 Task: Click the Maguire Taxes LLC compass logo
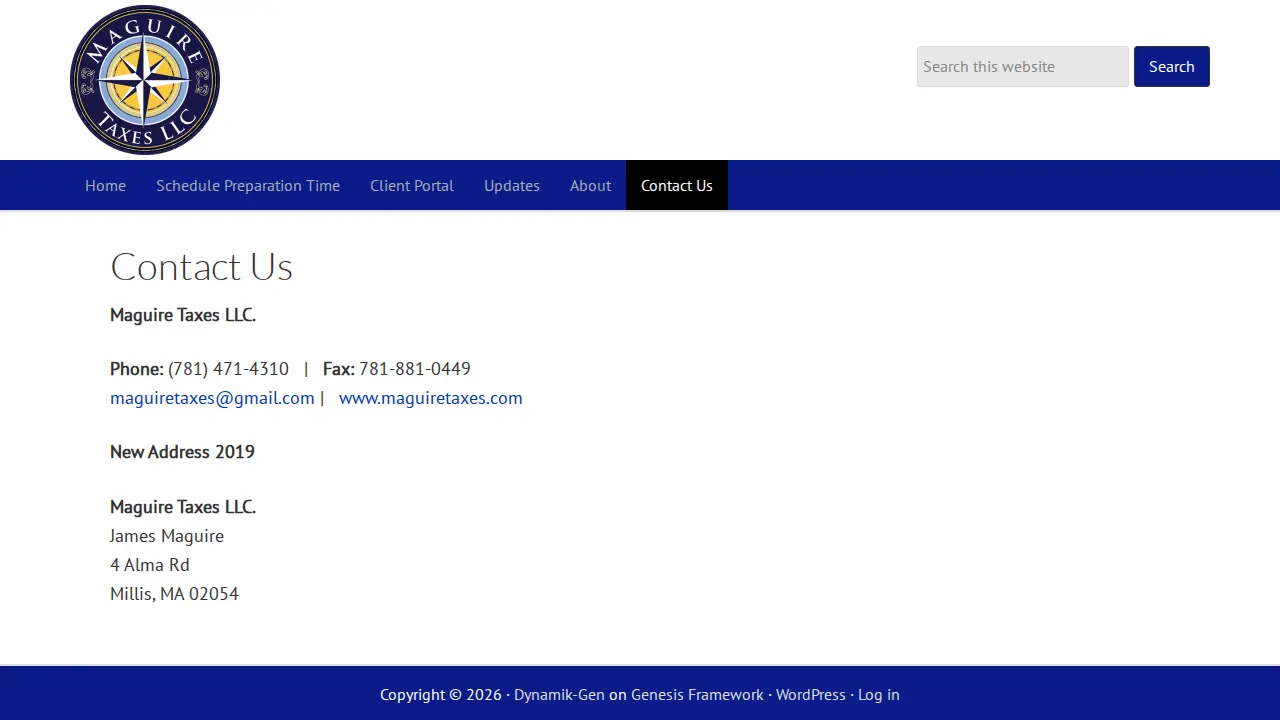[145, 80]
